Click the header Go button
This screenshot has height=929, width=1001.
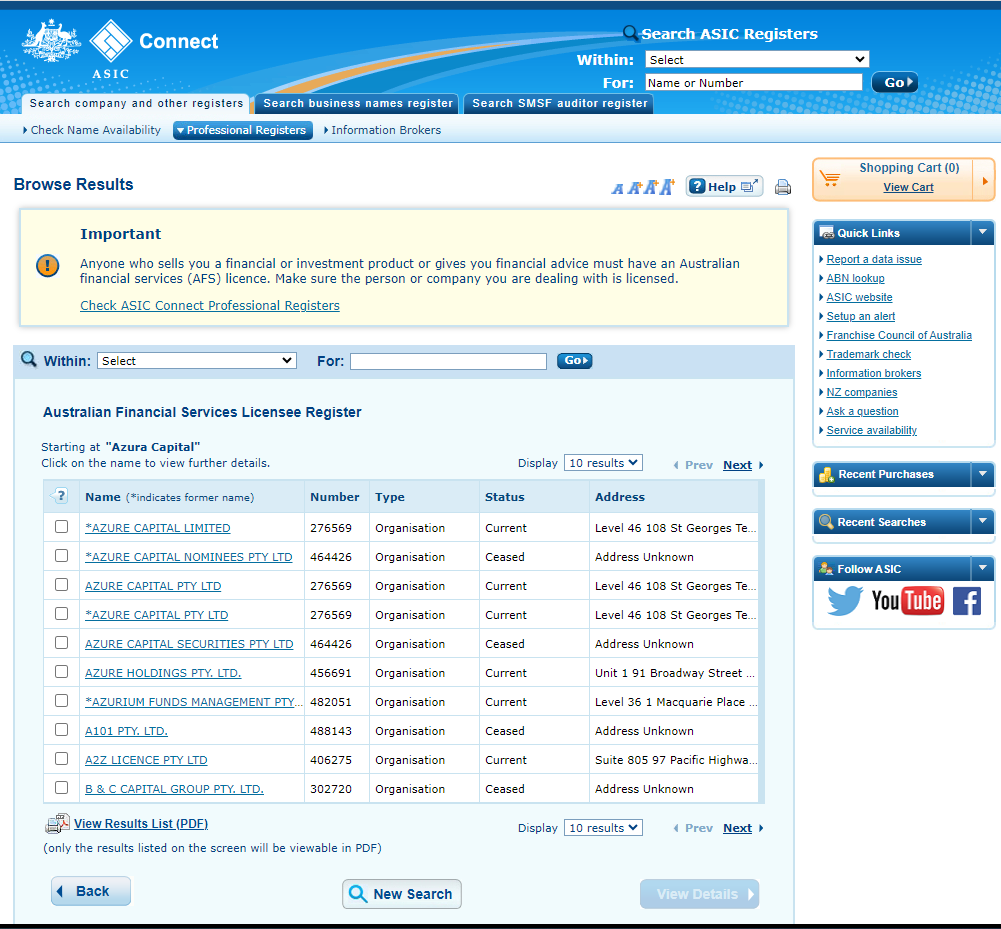(895, 82)
